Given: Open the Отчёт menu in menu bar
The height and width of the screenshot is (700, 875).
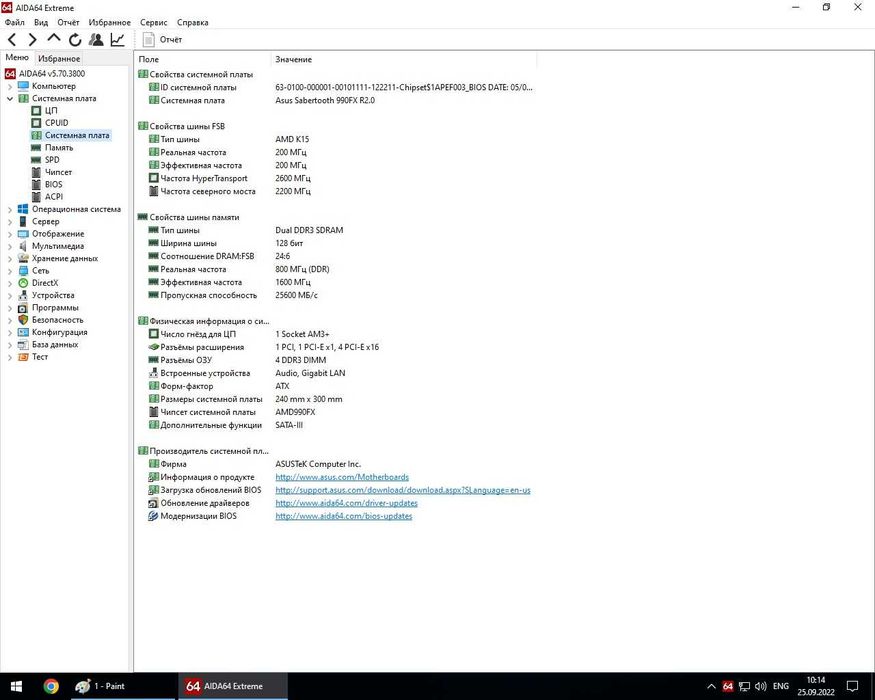Looking at the screenshot, I should [x=68, y=22].
